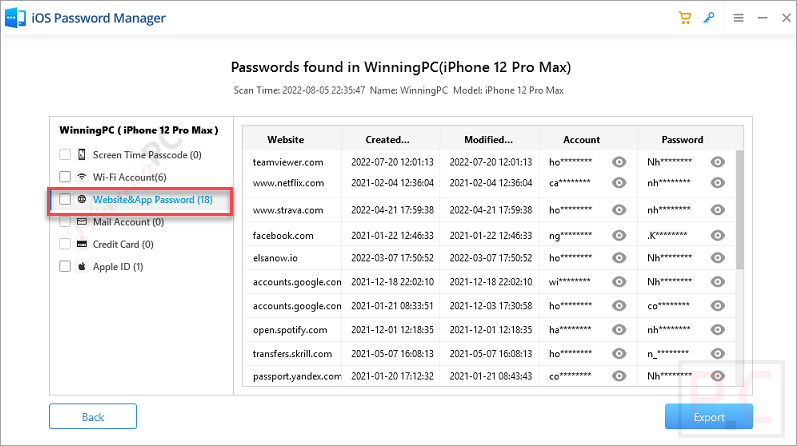Reveal account for google entry created 2021-12-18

(619, 282)
